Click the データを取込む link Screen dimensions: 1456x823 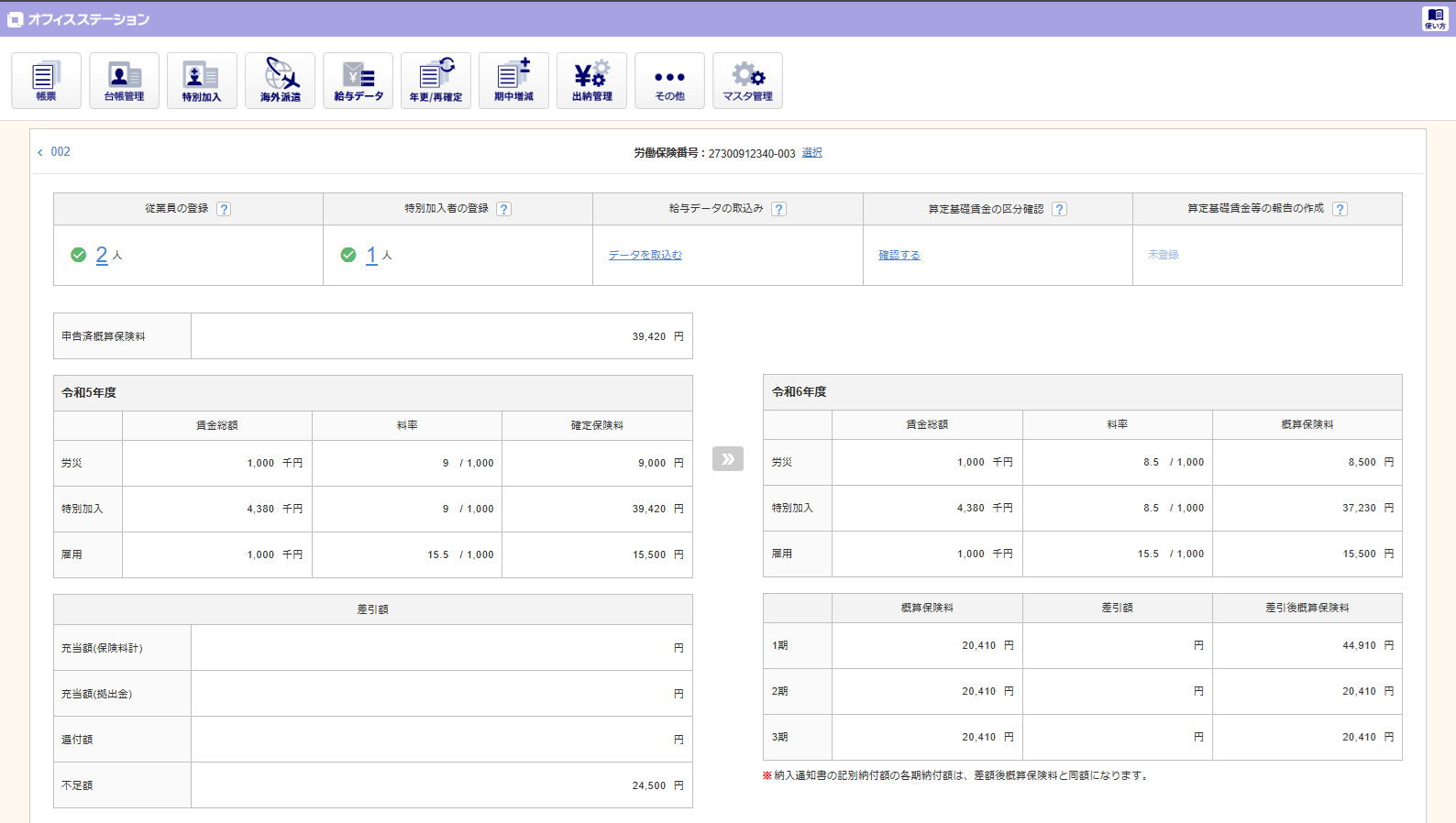click(x=645, y=255)
